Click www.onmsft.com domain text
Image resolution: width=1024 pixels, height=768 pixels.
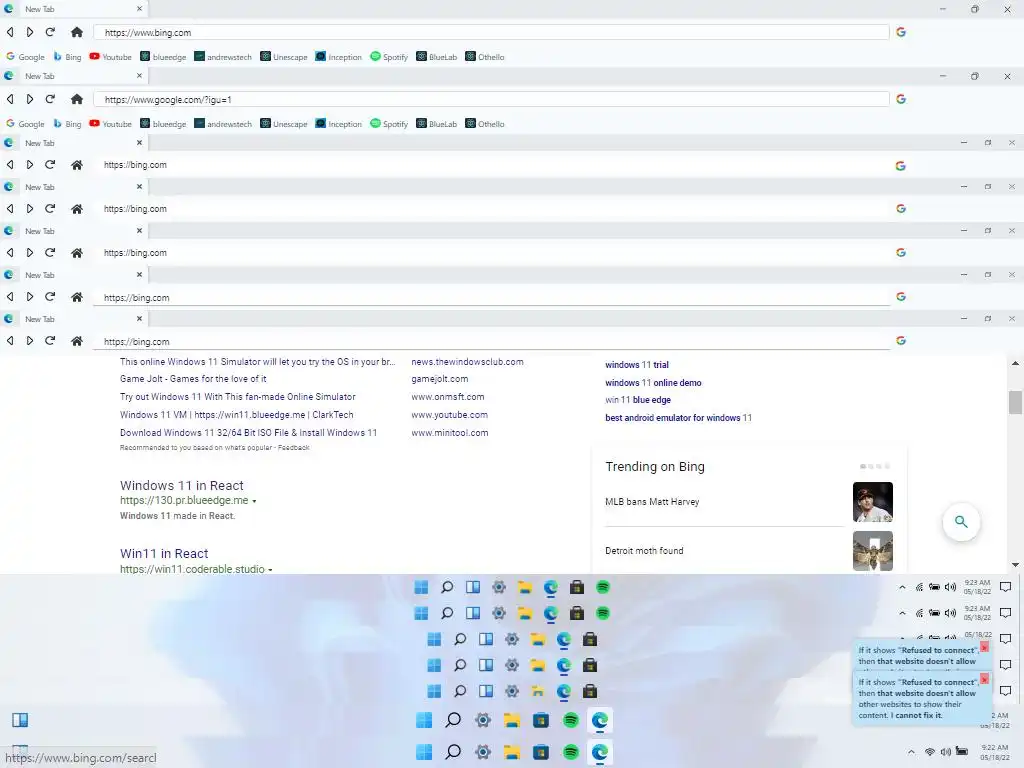point(447,396)
